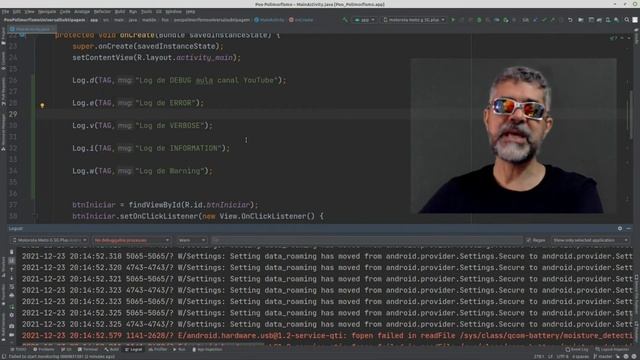640x360 pixels.
Task: Open Search Everywhere magnifier icon in toolbar
Action: tap(627, 20)
